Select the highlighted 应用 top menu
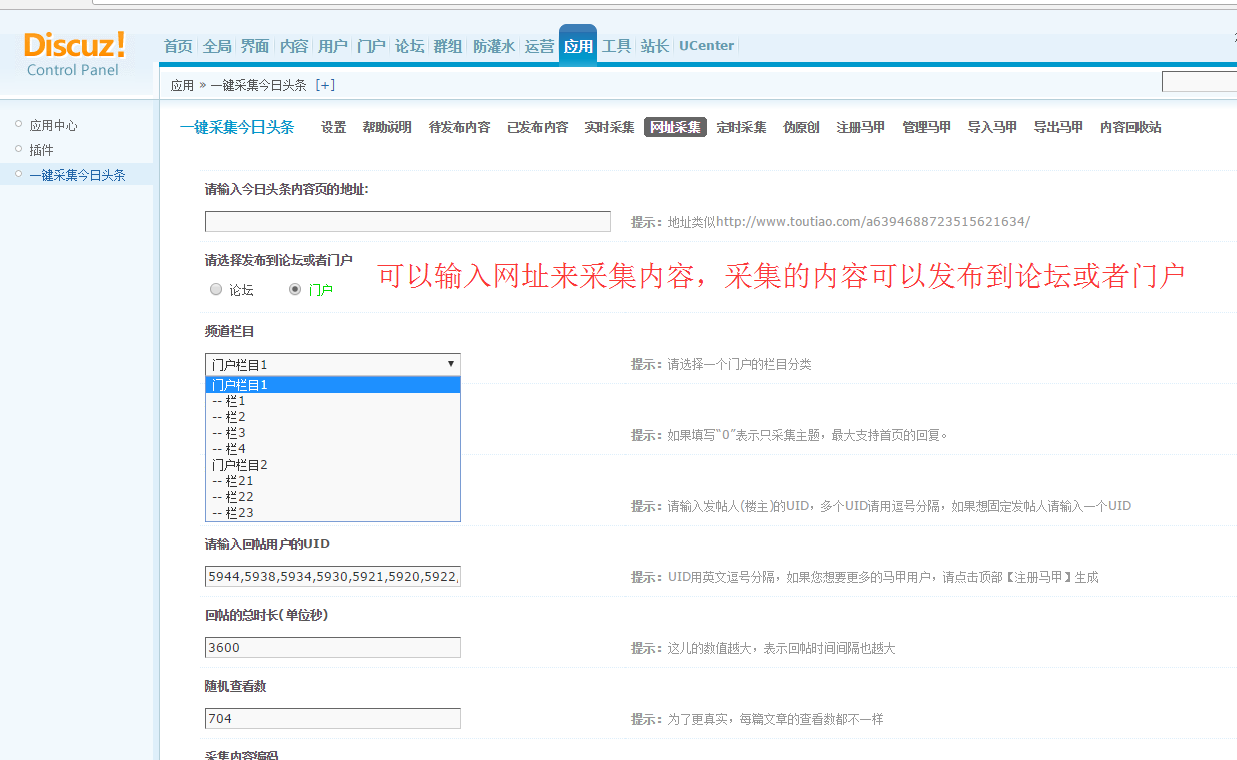This screenshot has height=760, width=1237. (578, 46)
